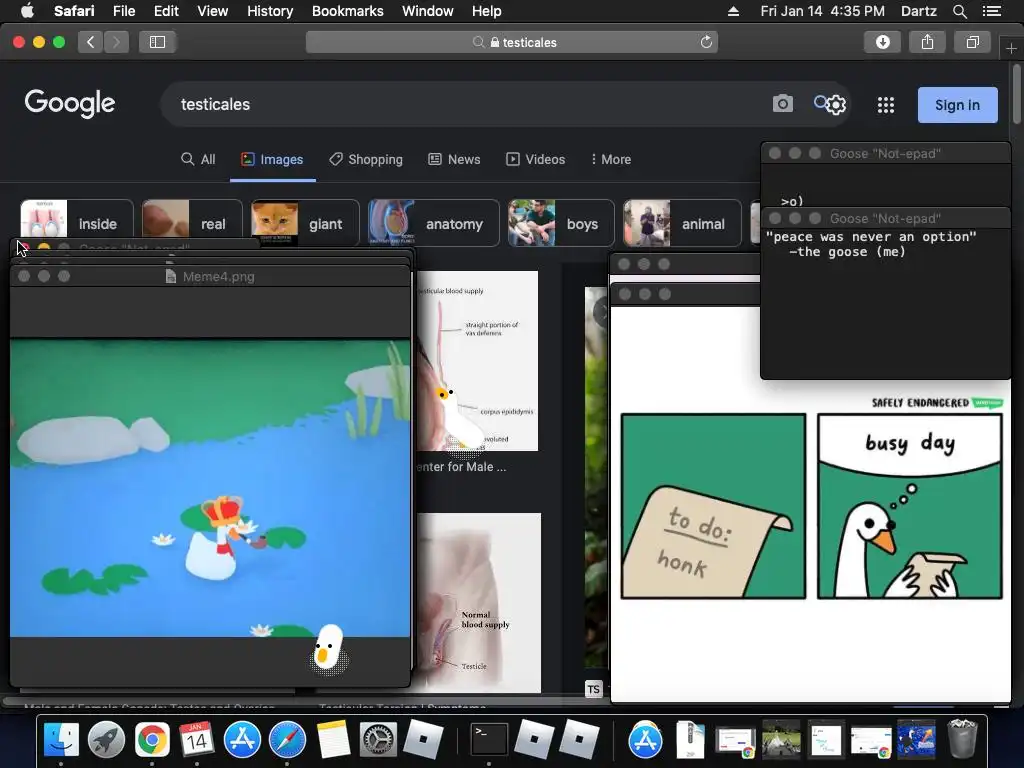Click the peace was never an option note
This screenshot has width=1024, height=768.
(871, 244)
